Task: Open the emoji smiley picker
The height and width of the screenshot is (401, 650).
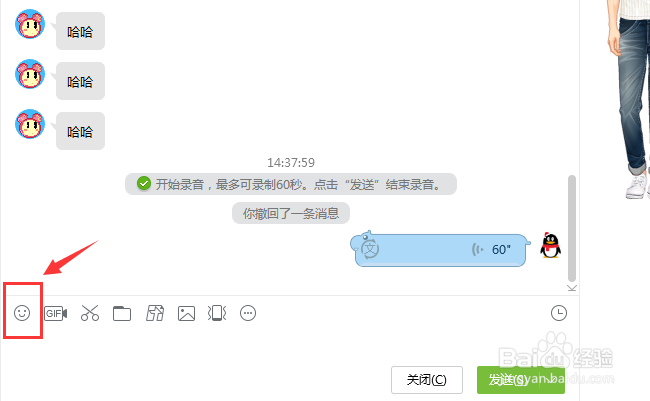Action: [22, 313]
